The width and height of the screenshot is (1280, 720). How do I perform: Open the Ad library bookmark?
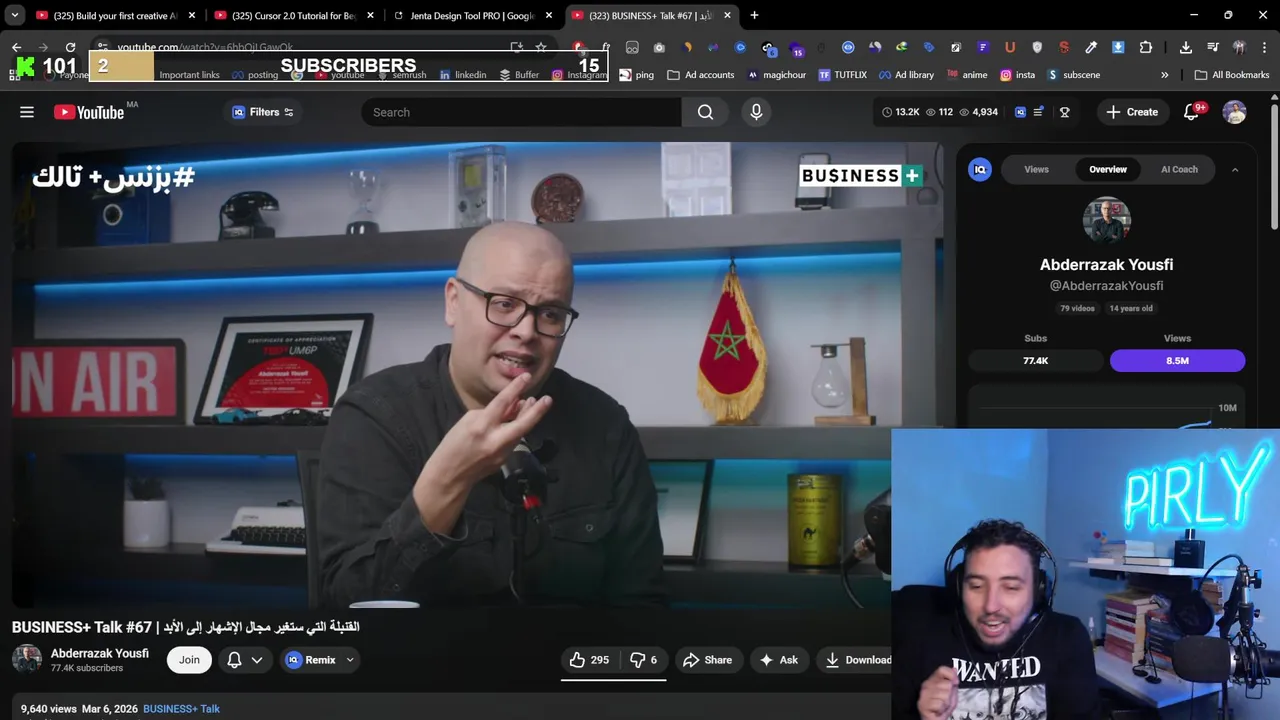click(x=906, y=75)
